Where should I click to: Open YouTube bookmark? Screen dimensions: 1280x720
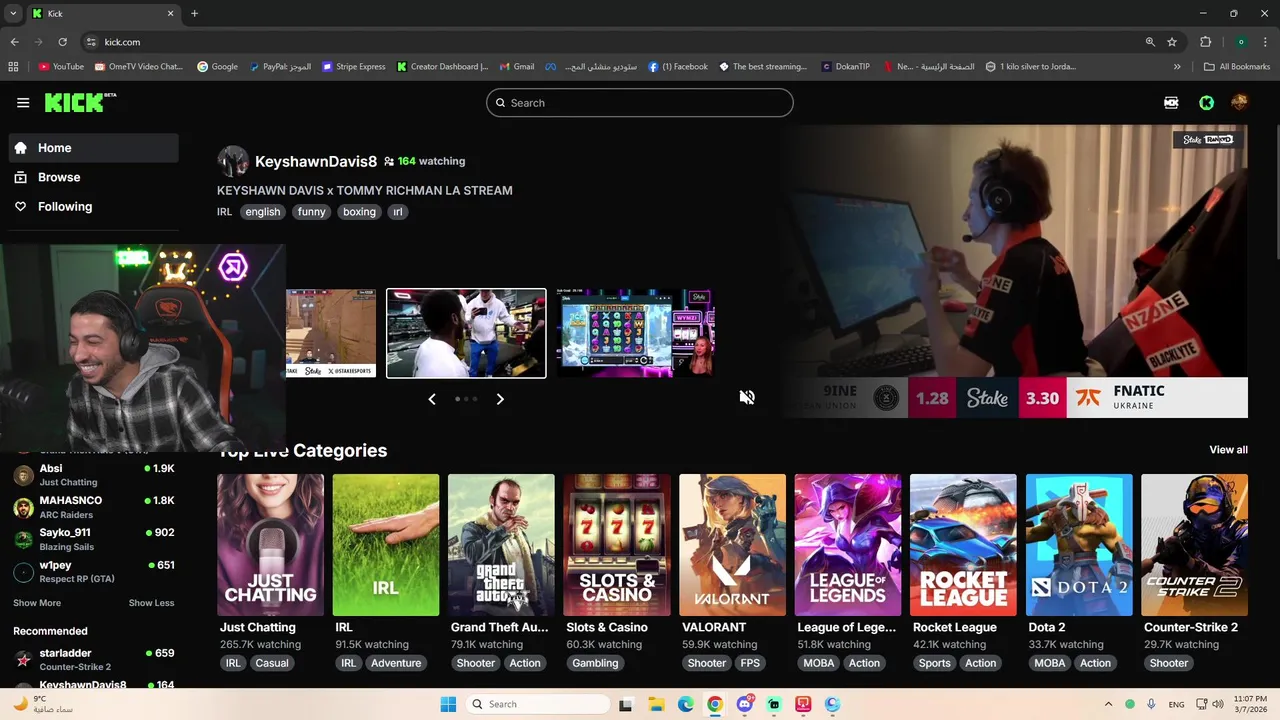(61, 67)
